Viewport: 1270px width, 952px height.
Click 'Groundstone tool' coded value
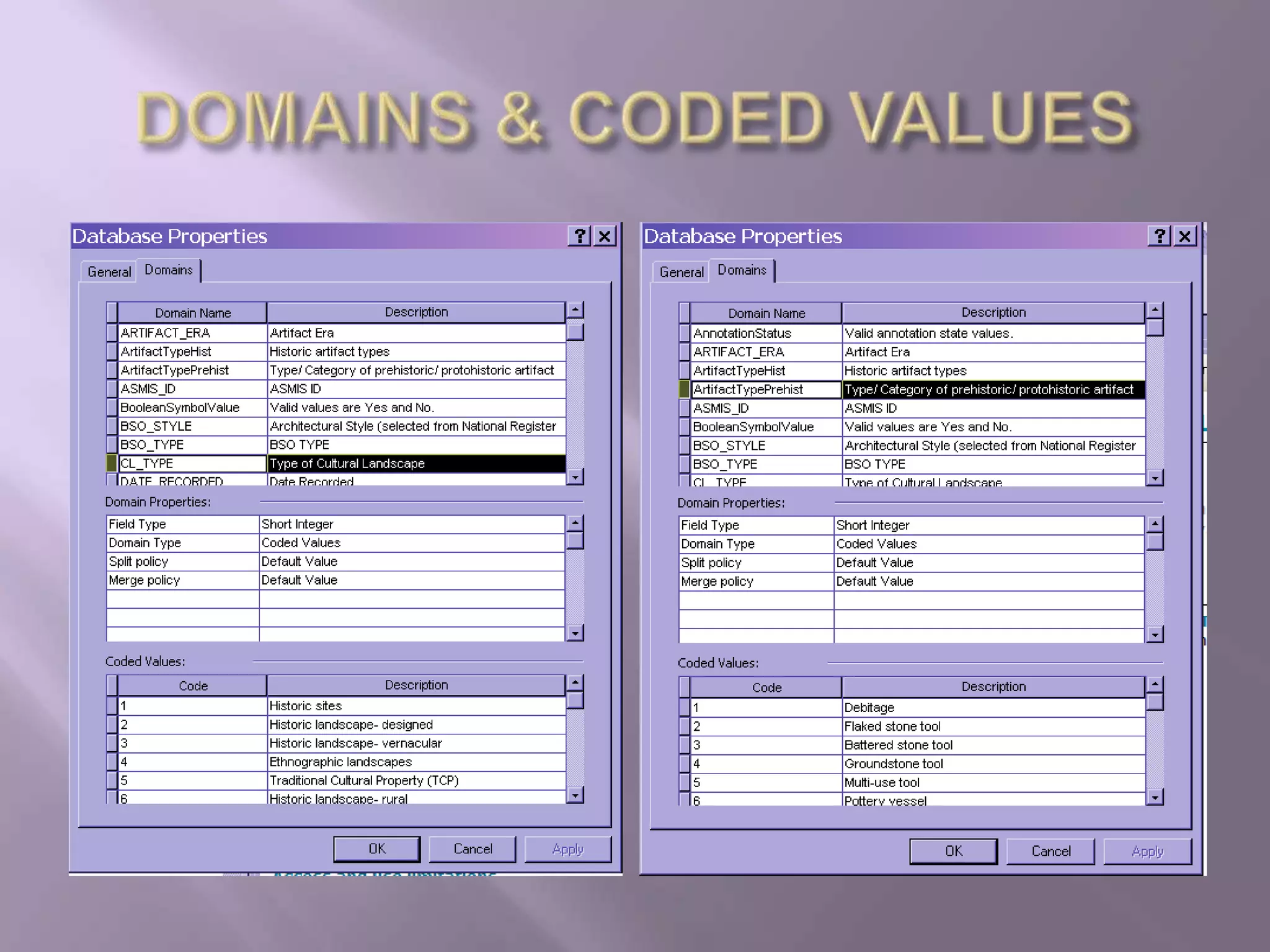point(993,764)
